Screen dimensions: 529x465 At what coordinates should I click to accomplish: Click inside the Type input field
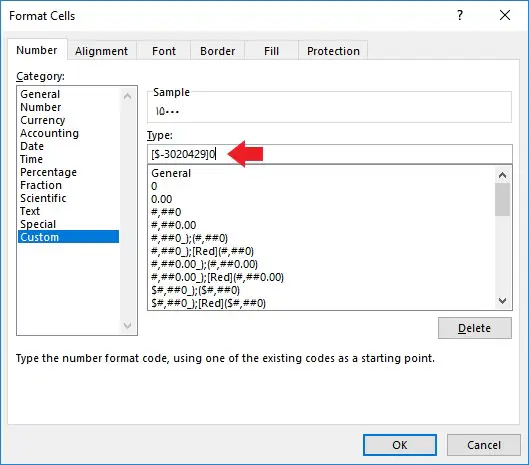pyautogui.click(x=330, y=154)
